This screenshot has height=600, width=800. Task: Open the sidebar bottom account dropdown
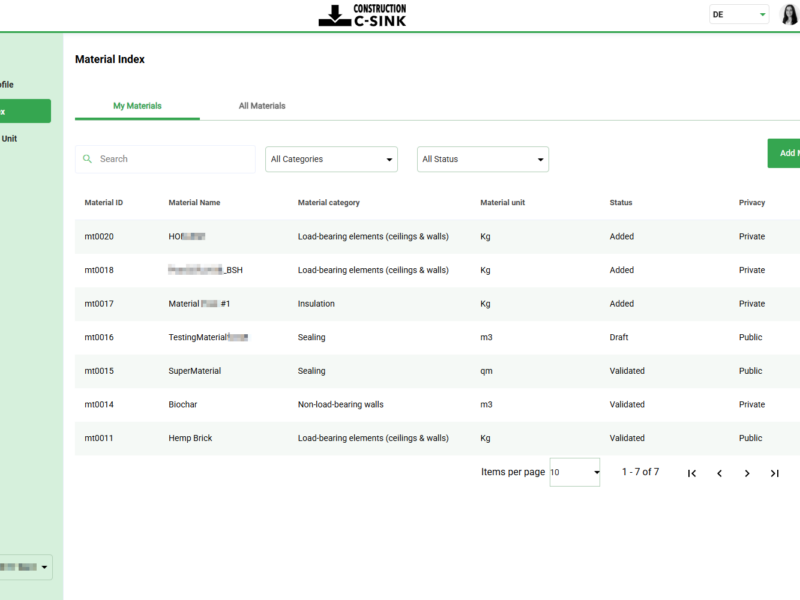(x=24, y=567)
